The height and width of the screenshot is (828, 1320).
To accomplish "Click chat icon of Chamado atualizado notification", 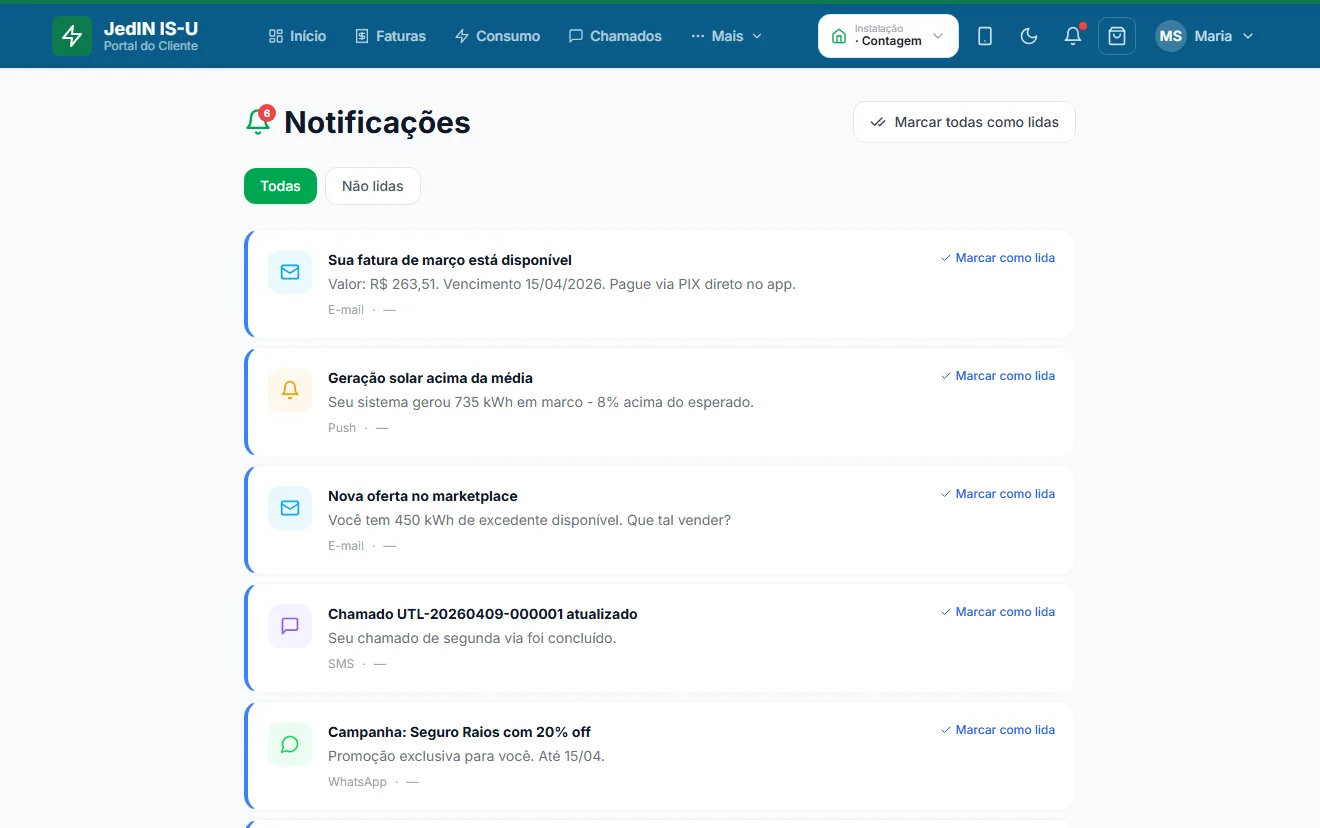I will pos(290,626).
